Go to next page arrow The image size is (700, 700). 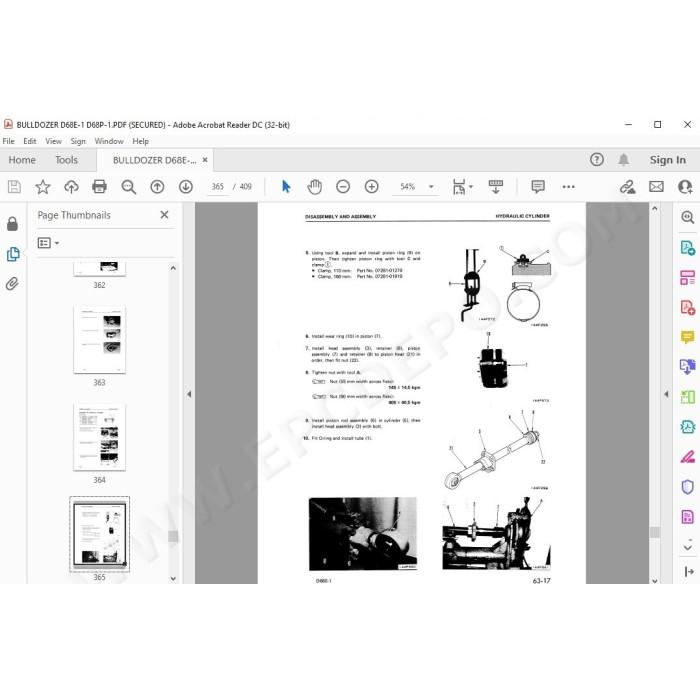186,187
